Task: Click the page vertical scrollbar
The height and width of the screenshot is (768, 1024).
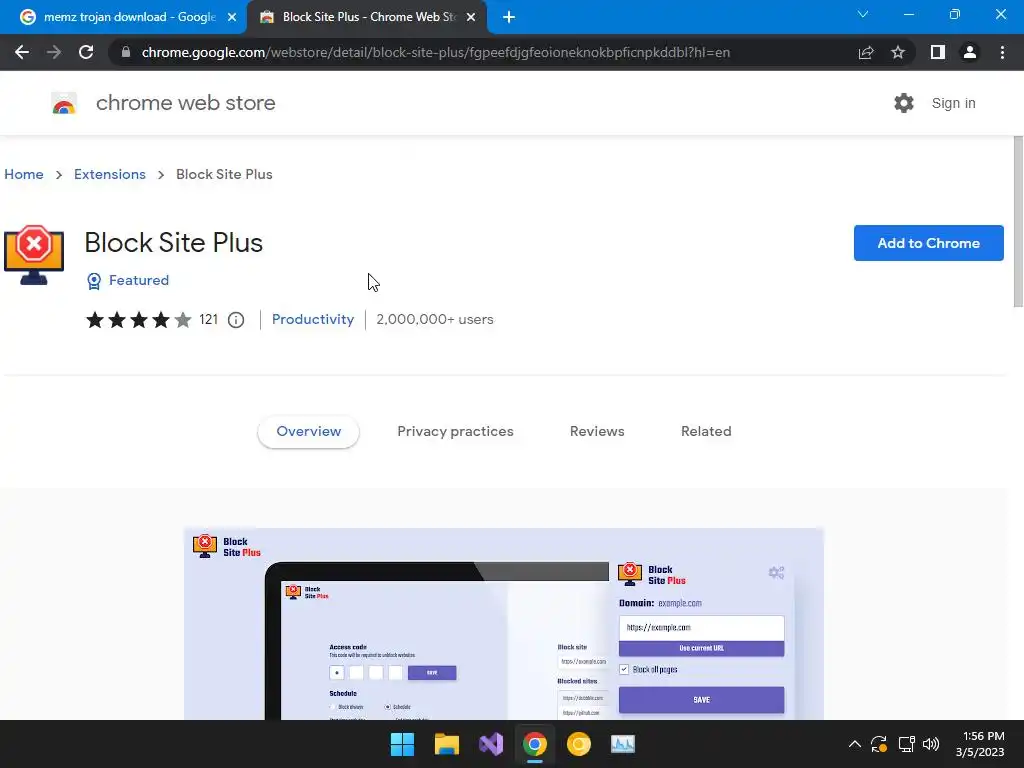Action: coord(1018,222)
